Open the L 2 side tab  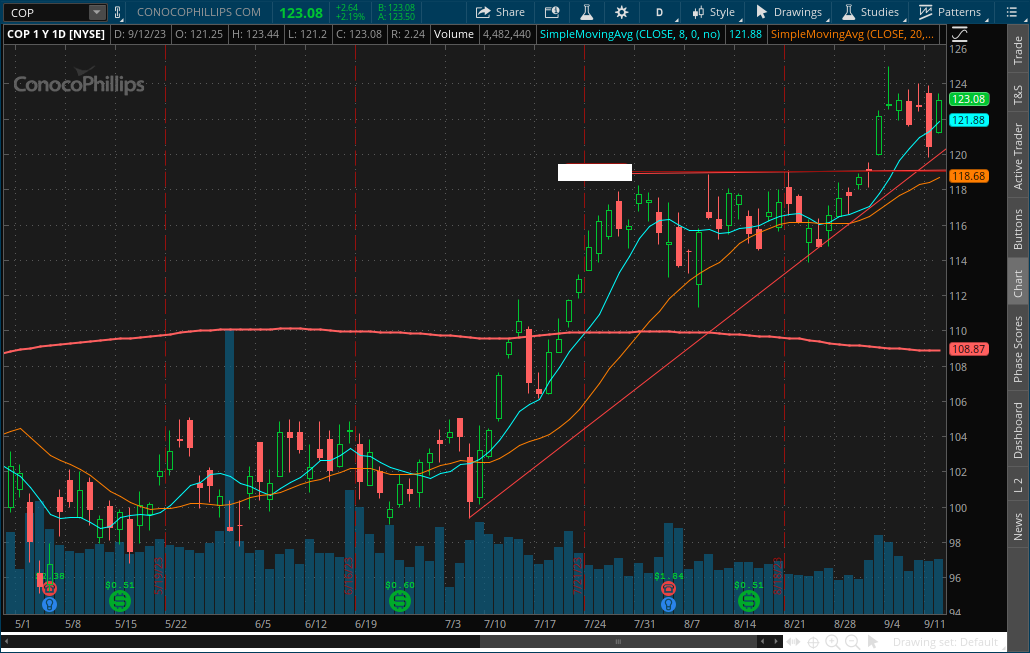point(1018,485)
